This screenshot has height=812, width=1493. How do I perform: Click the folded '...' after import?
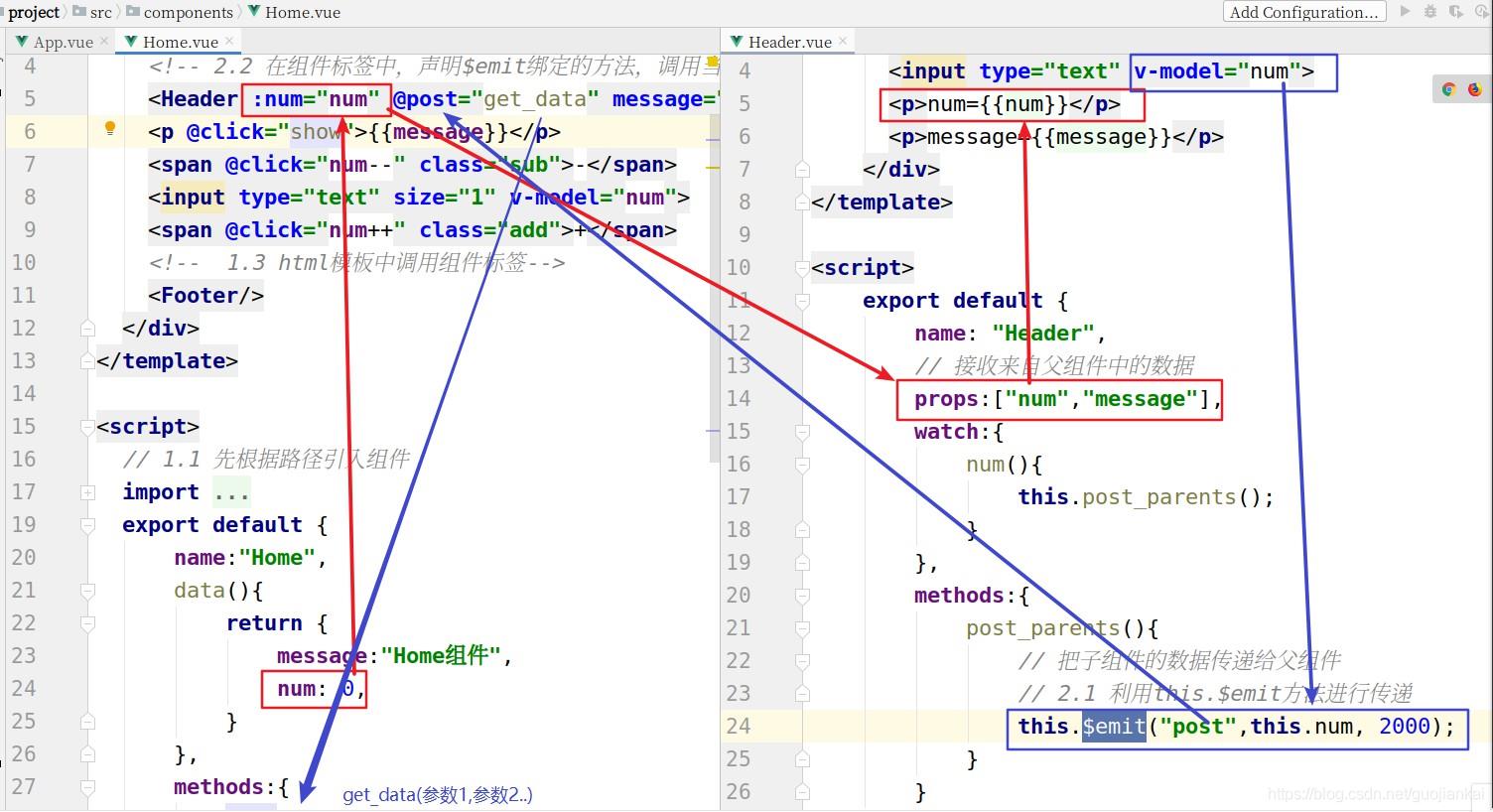231,492
